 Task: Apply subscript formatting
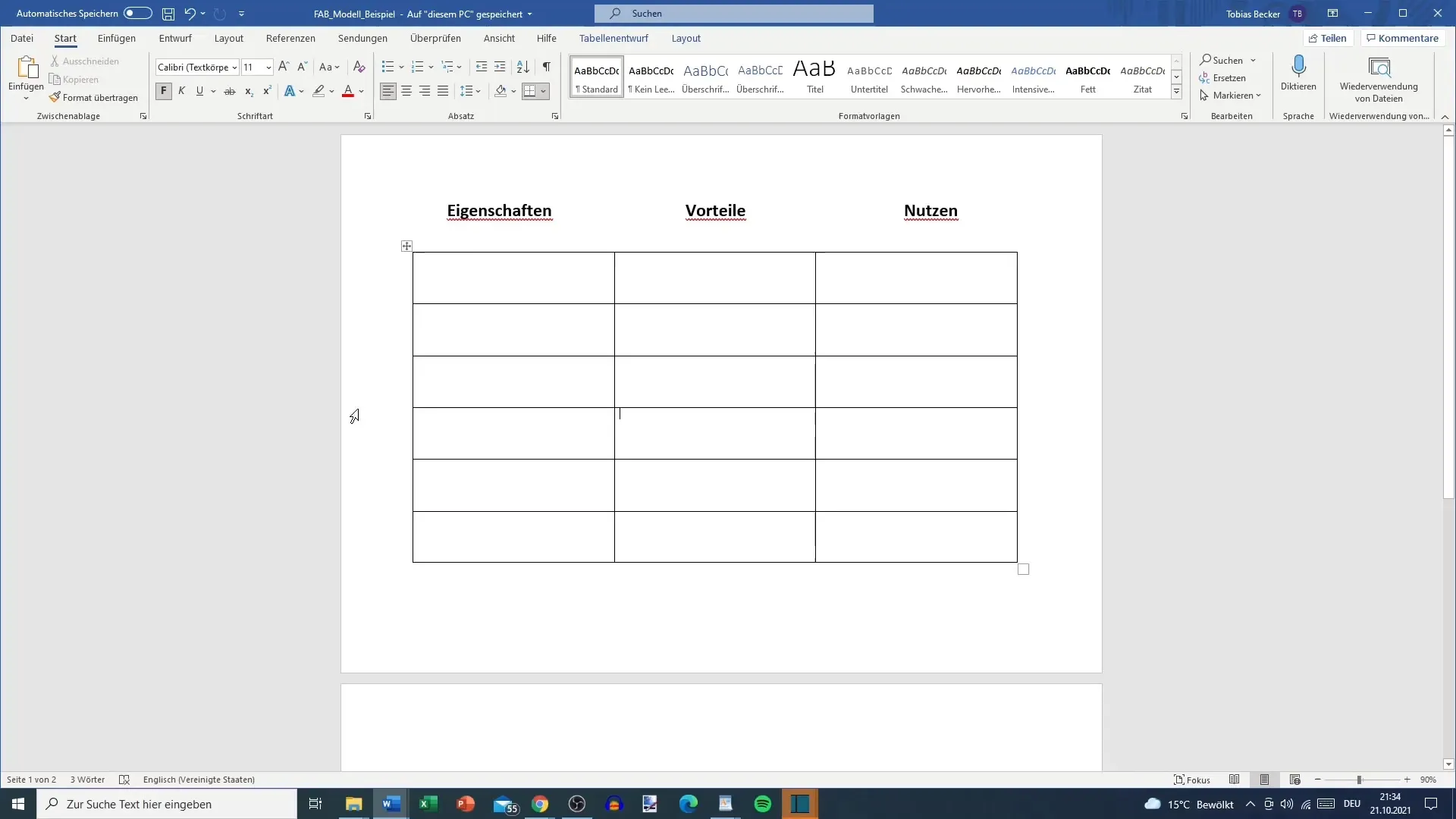(249, 91)
